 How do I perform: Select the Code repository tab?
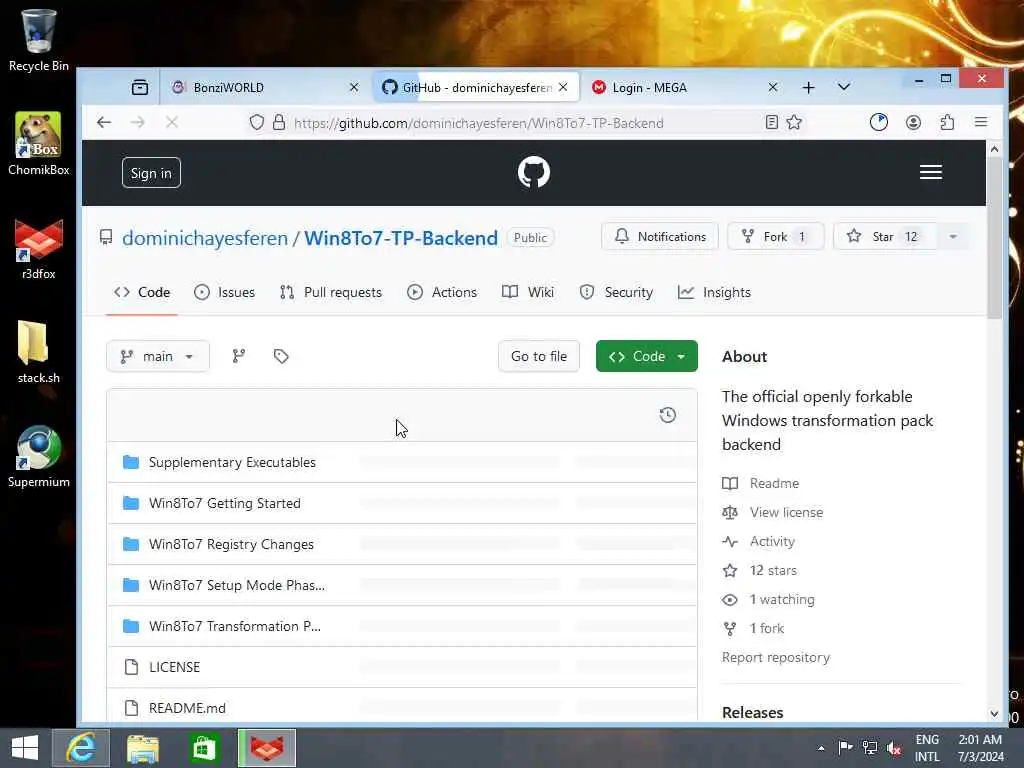click(x=142, y=292)
